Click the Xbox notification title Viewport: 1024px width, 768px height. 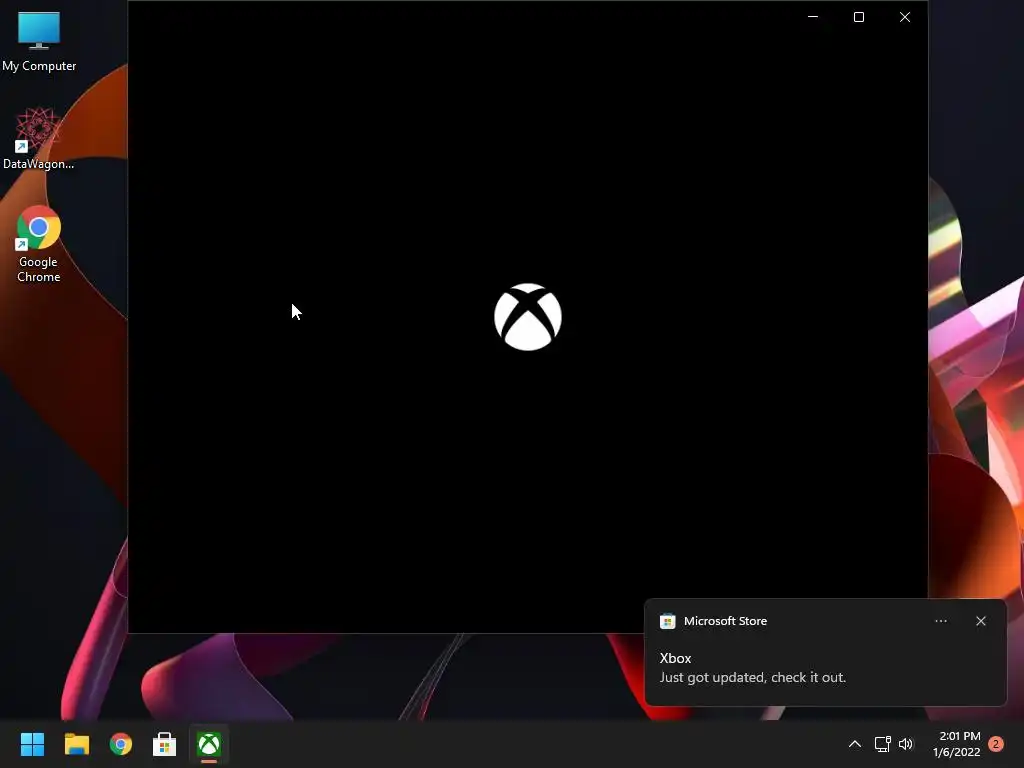tap(675, 658)
